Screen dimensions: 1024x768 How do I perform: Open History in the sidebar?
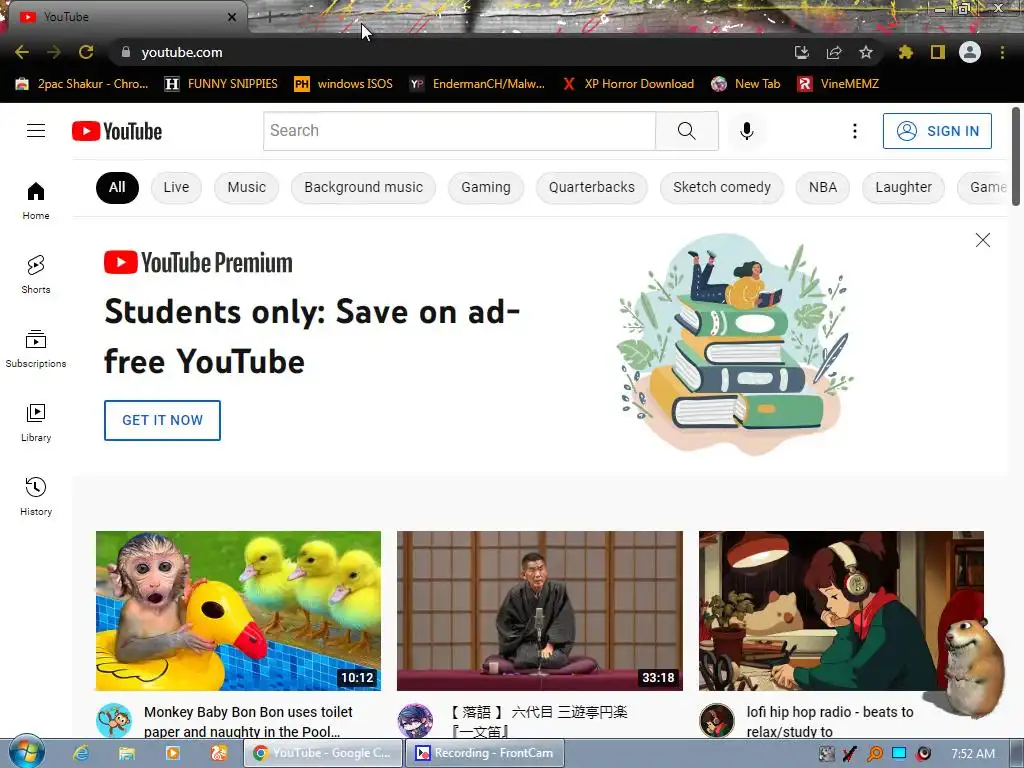click(x=36, y=496)
